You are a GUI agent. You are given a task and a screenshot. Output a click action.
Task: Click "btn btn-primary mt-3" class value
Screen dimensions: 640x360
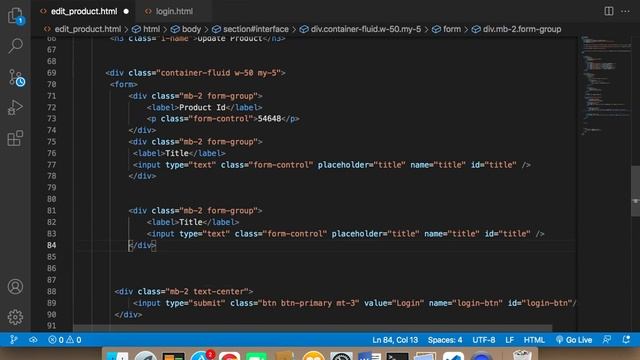click(x=309, y=303)
